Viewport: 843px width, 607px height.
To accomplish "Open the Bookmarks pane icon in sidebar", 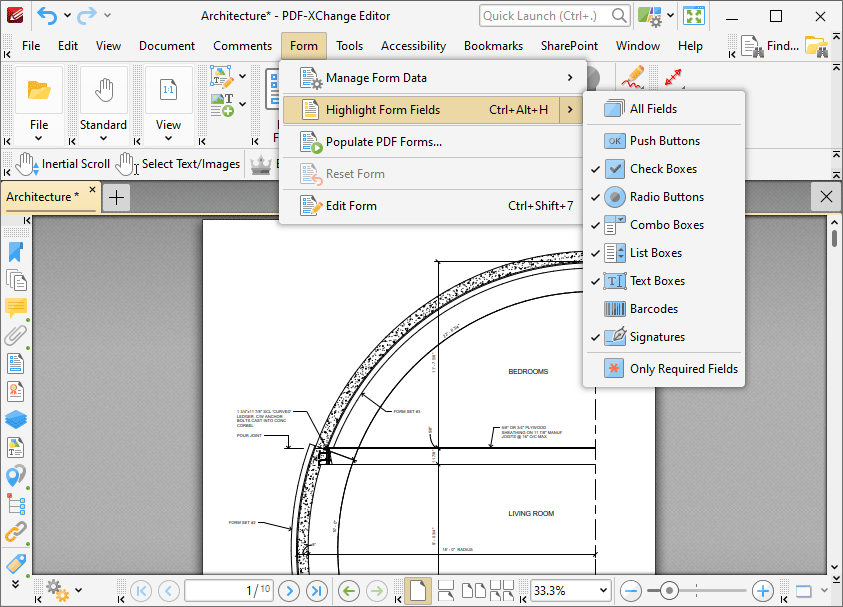I will click(16, 252).
